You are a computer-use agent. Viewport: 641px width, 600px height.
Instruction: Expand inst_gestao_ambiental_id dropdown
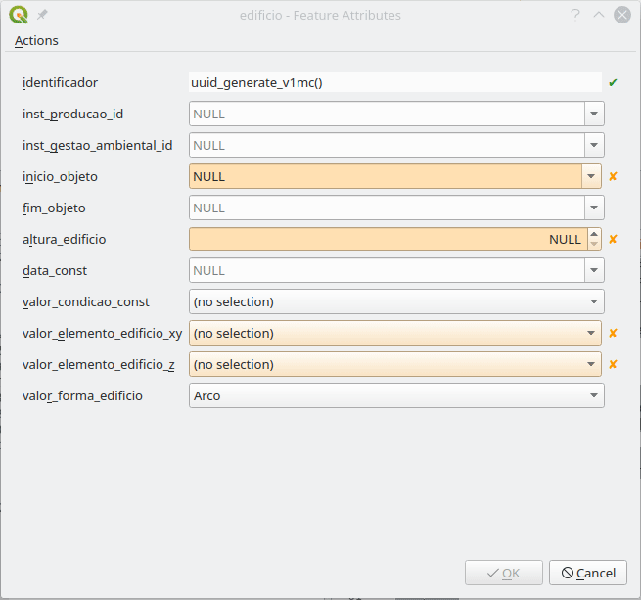click(x=594, y=145)
